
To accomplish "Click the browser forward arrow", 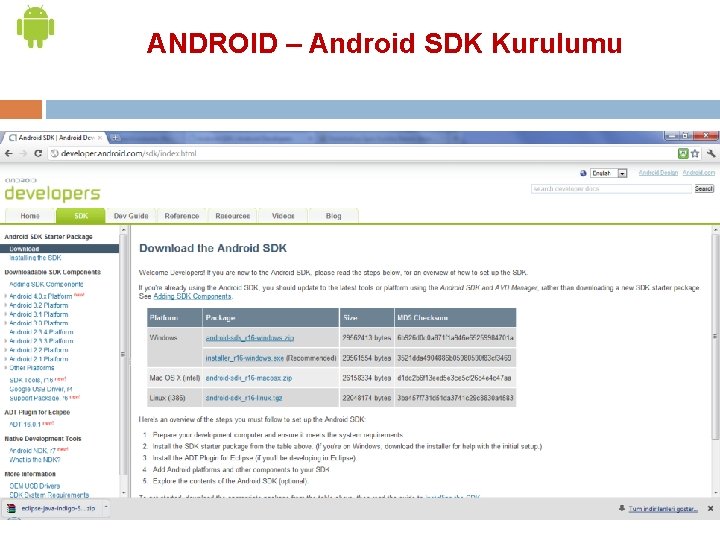I will click(23, 153).
